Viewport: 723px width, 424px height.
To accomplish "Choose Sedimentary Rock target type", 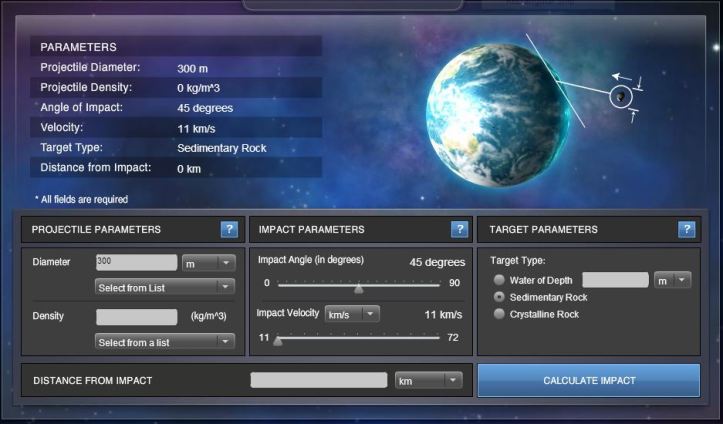I will click(x=499, y=297).
